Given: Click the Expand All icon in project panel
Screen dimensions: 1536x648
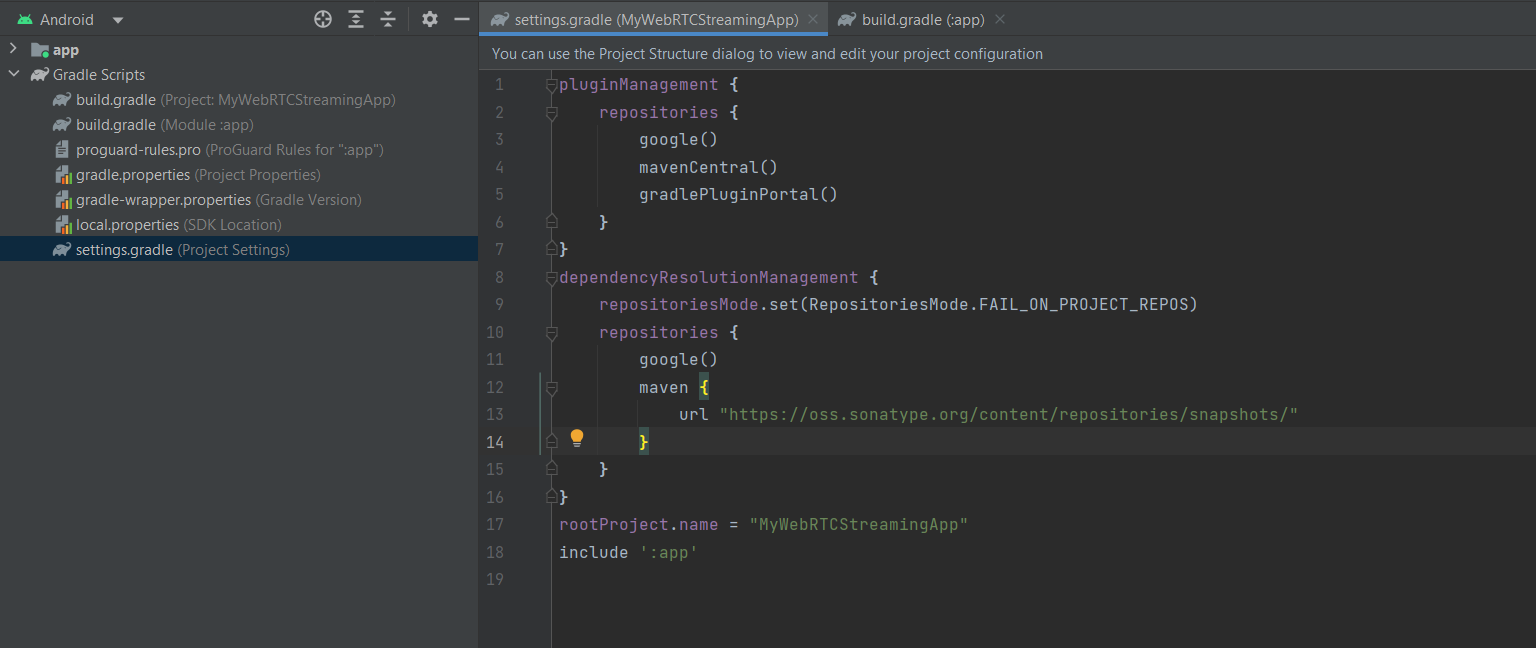Looking at the screenshot, I should pos(356,19).
